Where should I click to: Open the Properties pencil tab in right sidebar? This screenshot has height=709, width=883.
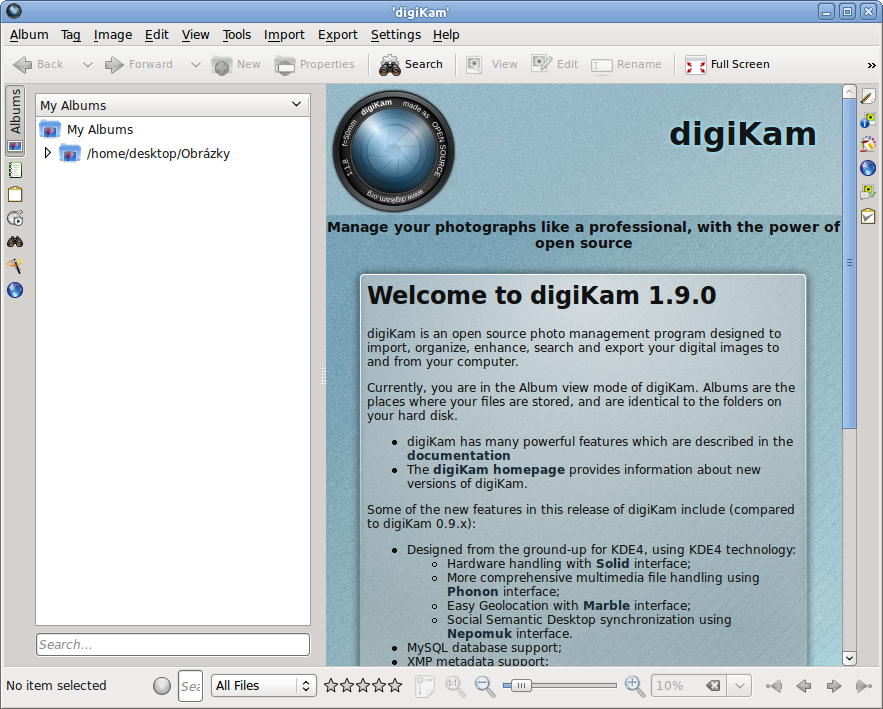(868, 97)
